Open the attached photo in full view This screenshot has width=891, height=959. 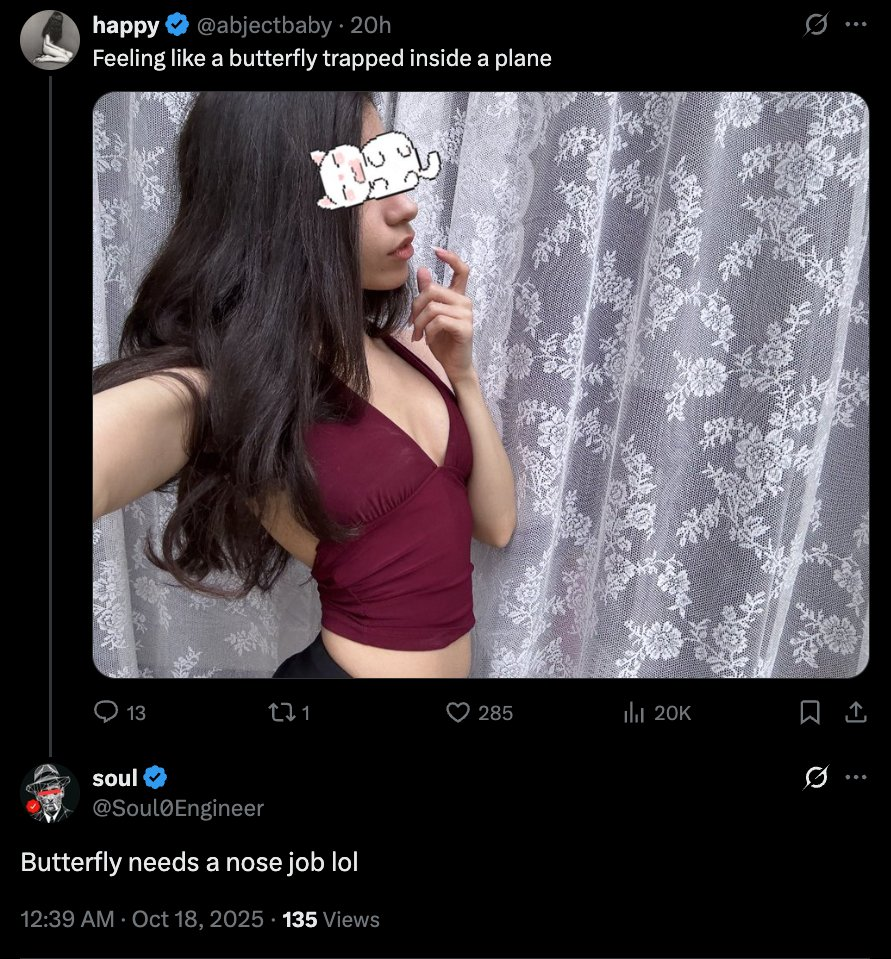[481, 385]
